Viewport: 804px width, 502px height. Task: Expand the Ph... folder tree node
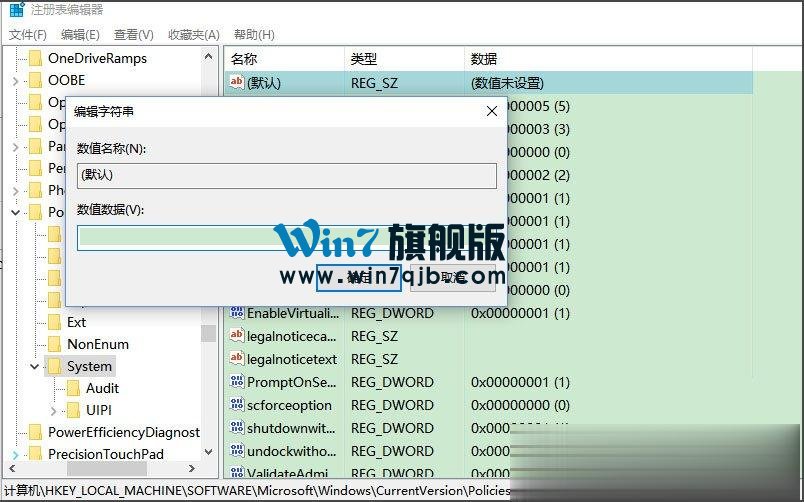[x=15, y=191]
